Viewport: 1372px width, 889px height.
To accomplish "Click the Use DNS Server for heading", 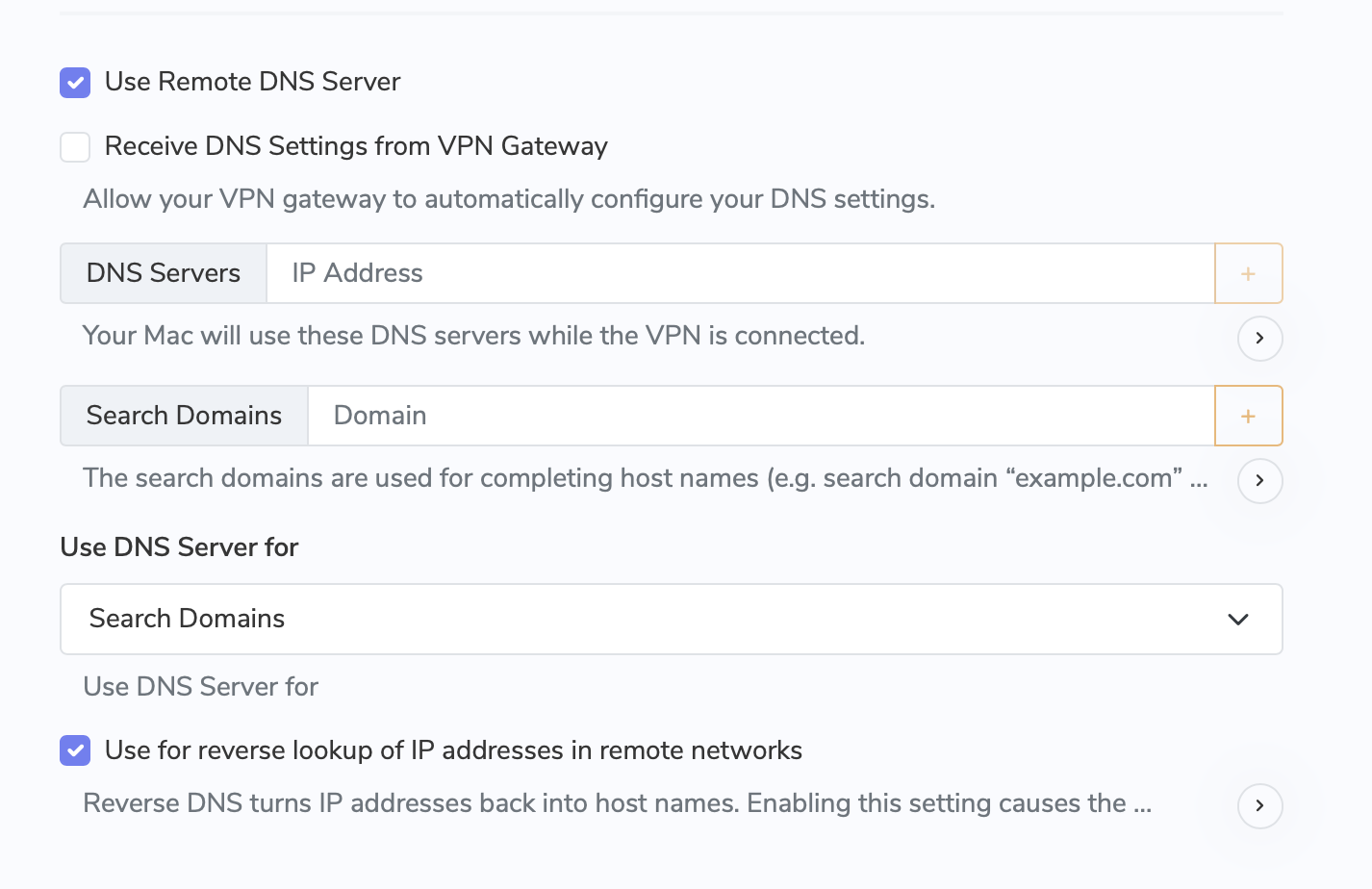I will 179,546.
